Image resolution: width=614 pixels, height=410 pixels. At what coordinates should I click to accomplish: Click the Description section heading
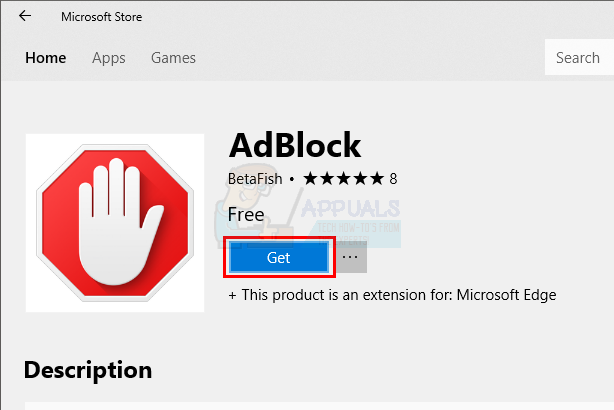88,369
